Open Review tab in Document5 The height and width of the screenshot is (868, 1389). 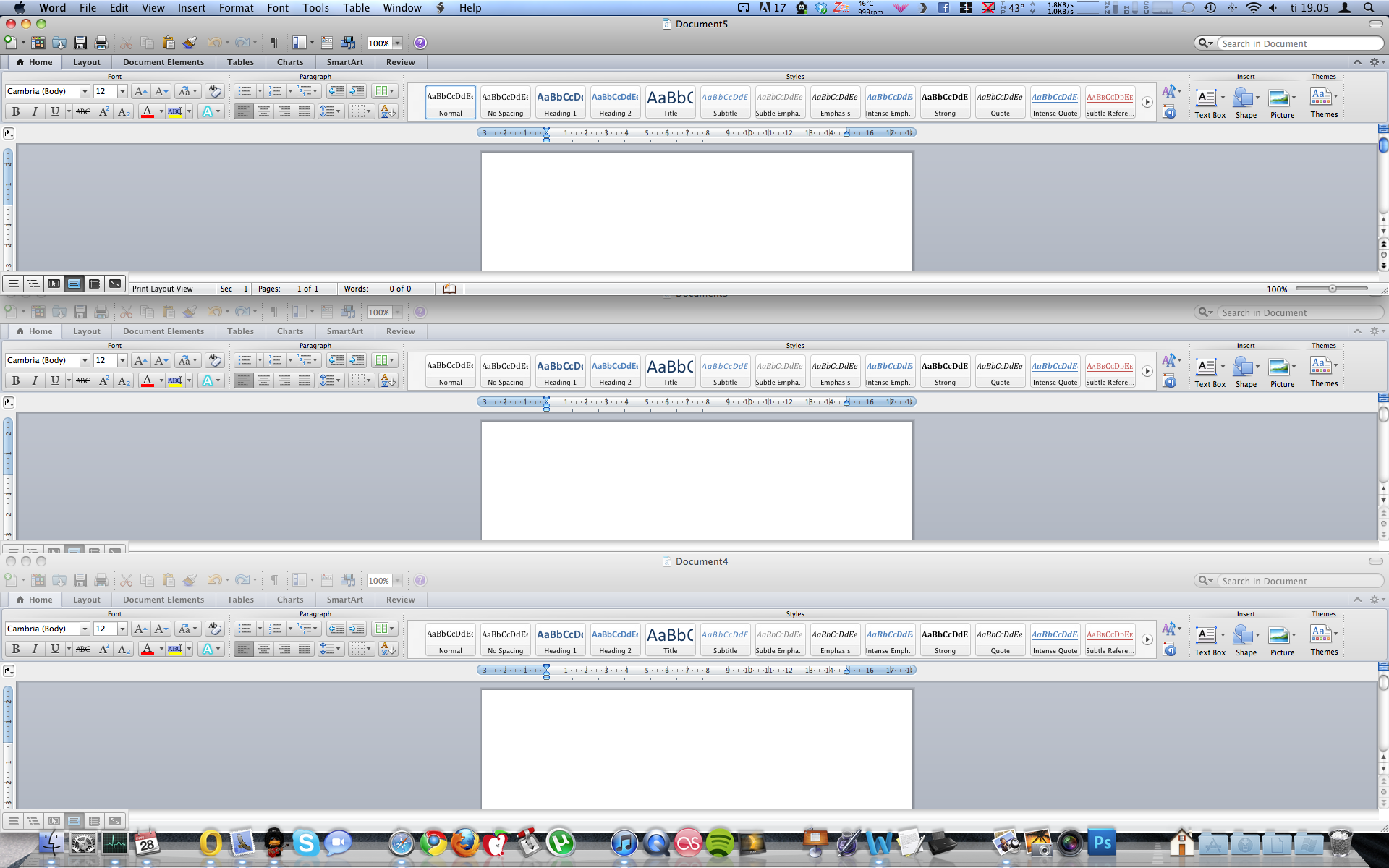coord(400,62)
